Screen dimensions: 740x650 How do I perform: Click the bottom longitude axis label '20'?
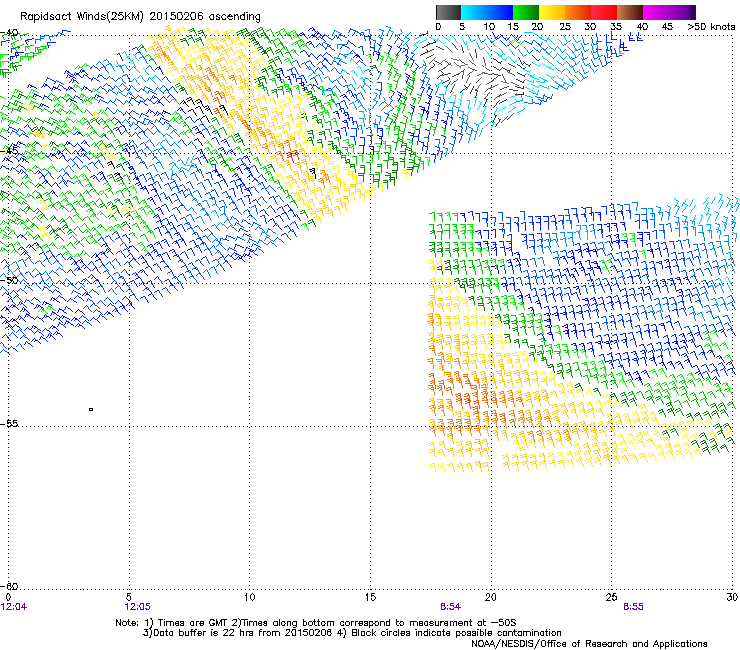point(491,598)
